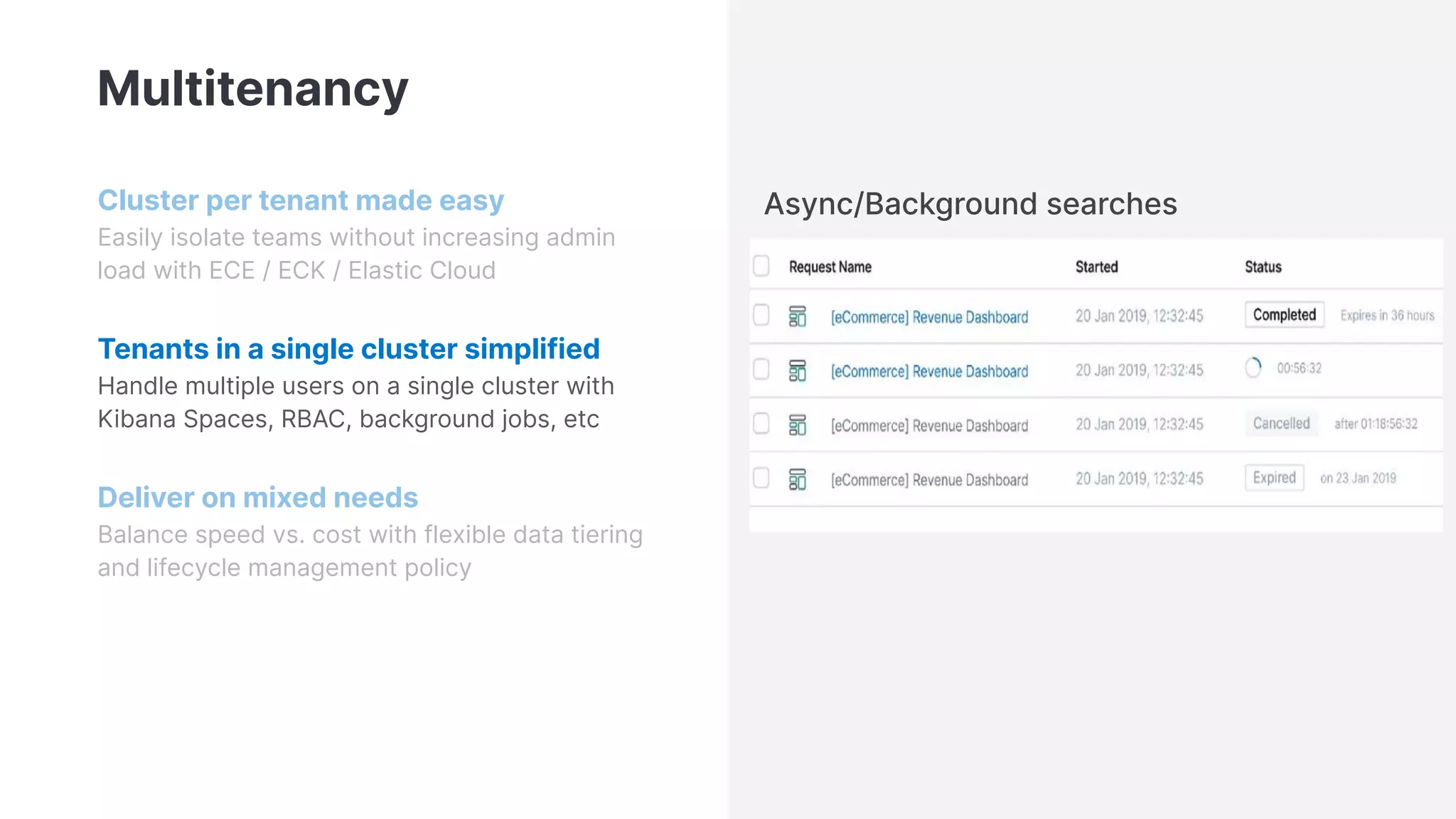Click dashboard icon in Expired row
This screenshot has height=819, width=1456.
(798, 479)
